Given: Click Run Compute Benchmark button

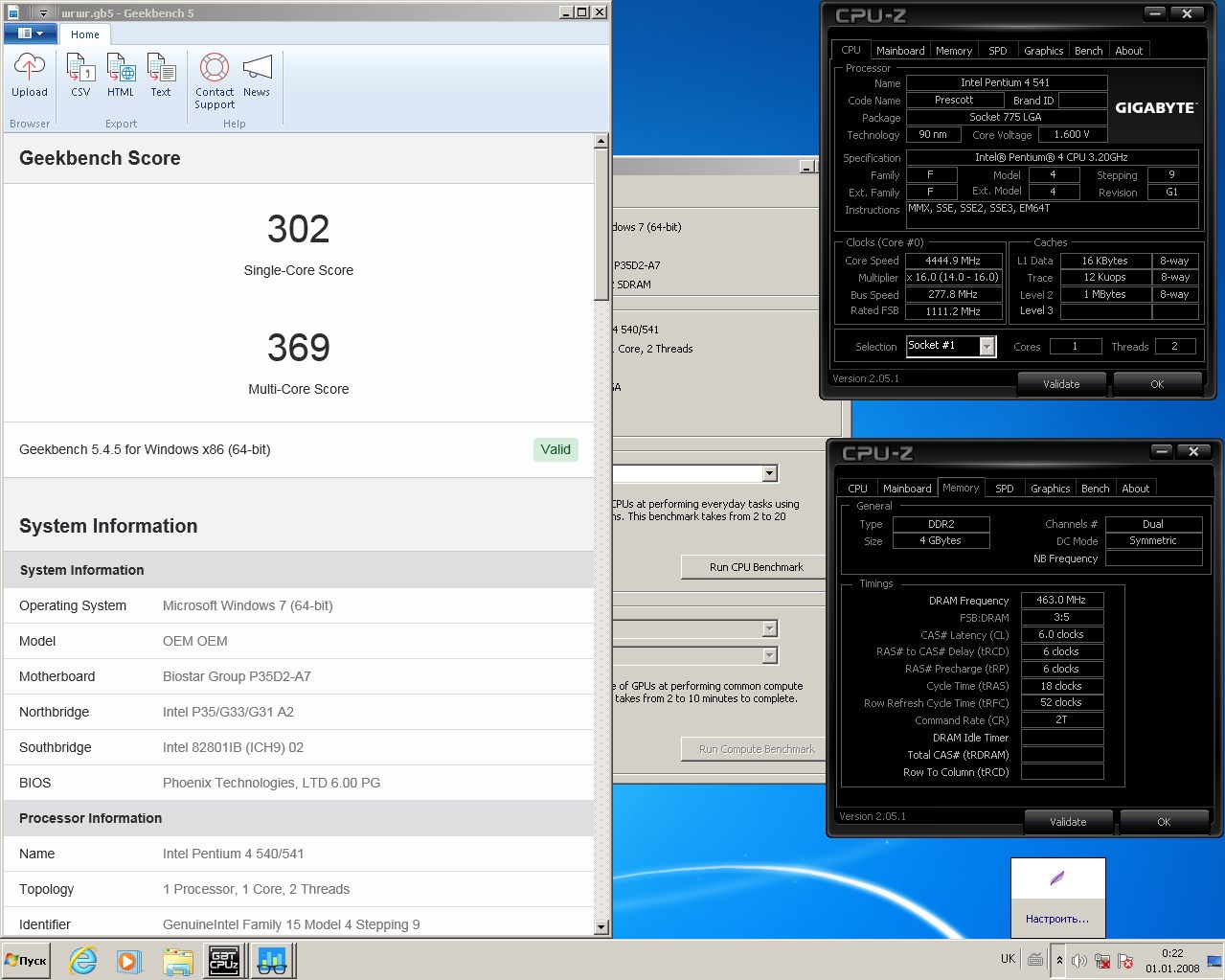Looking at the screenshot, I should (756, 749).
